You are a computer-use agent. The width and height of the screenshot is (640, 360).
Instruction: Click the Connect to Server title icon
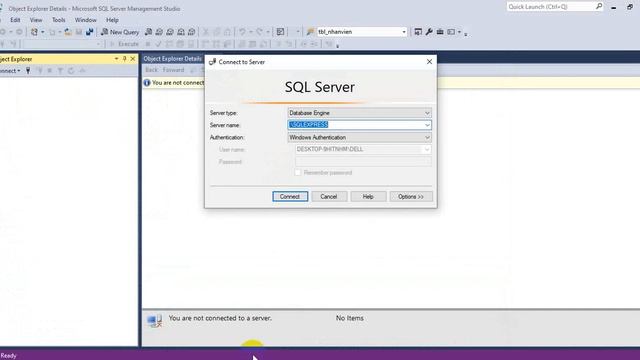[x=212, y=62]
